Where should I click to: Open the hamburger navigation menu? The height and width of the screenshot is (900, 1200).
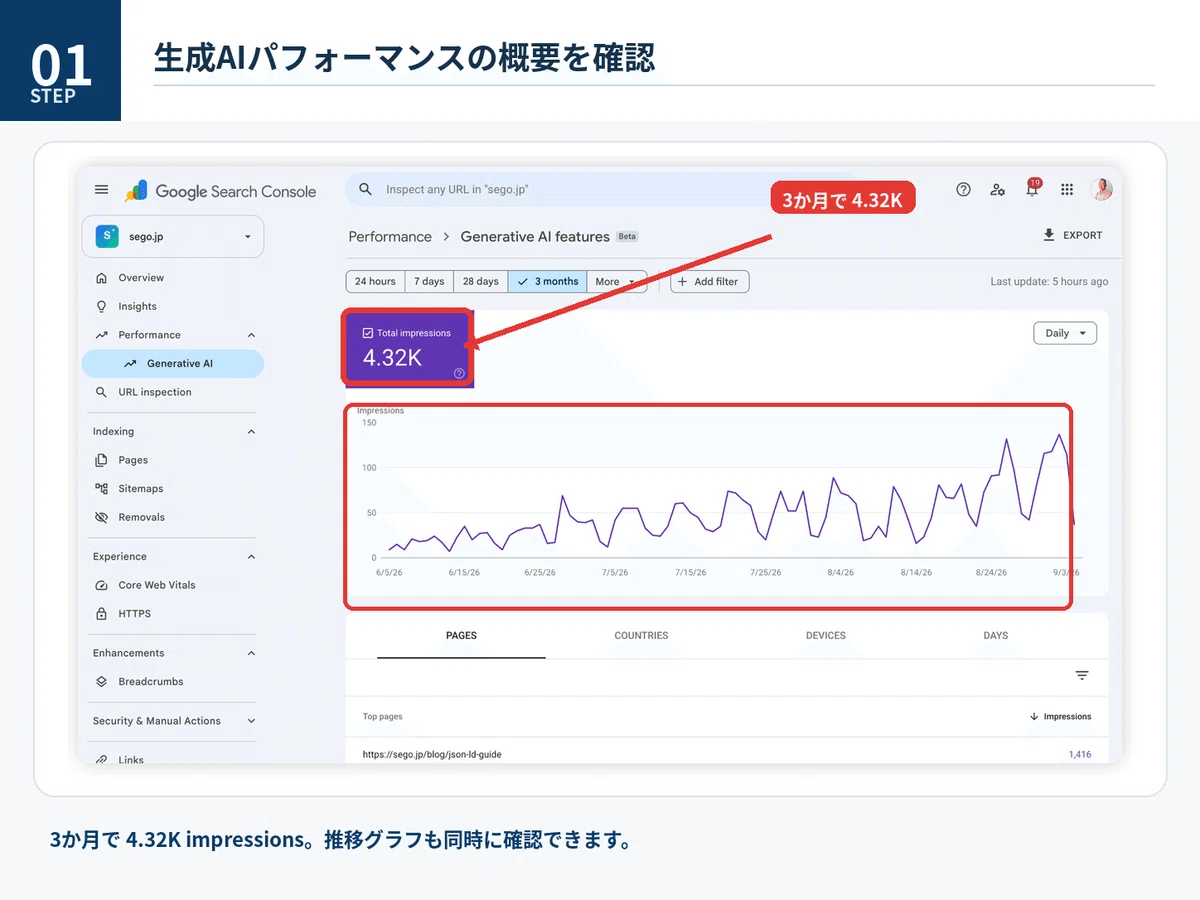101,190
